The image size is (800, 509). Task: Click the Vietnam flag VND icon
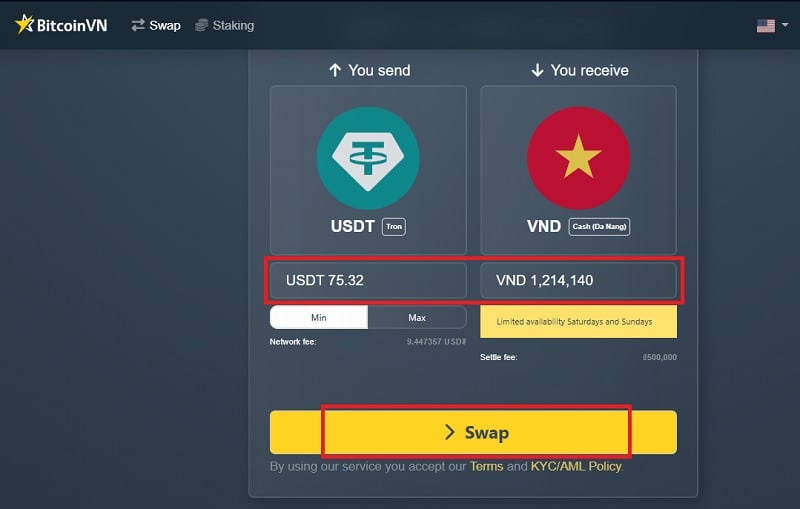[578, 158]
